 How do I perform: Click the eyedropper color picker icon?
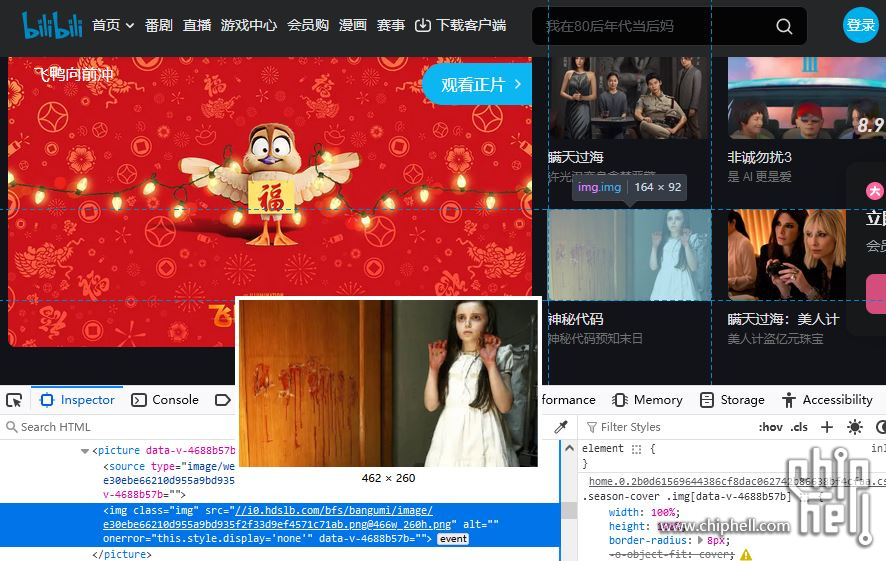(561, 427)
